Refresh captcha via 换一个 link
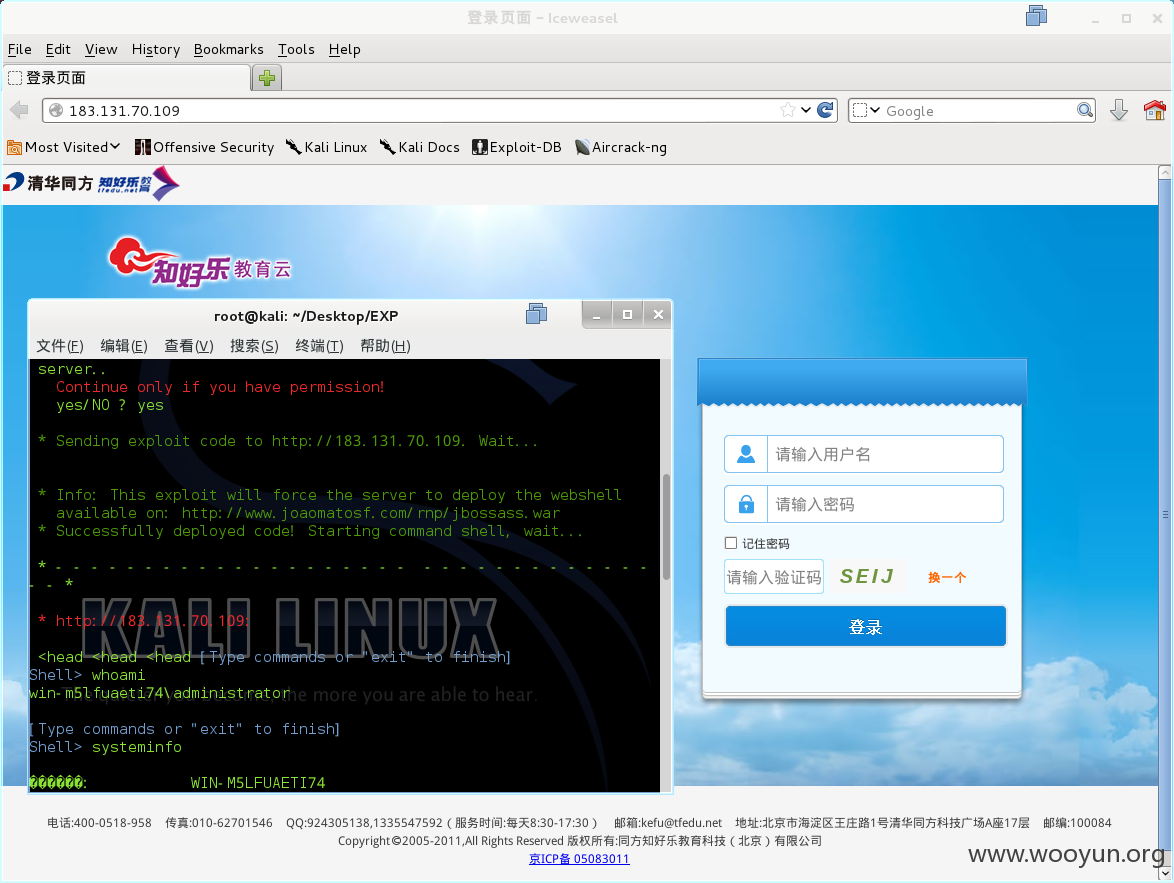The width and height of the screenshot is (1174, 883). (947, 577)
